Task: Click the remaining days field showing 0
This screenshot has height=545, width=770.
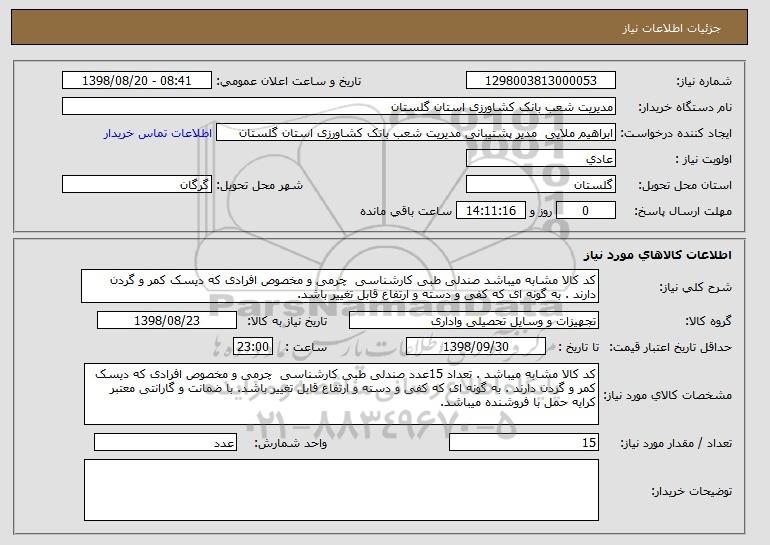Action: click(x=585, y=211)
